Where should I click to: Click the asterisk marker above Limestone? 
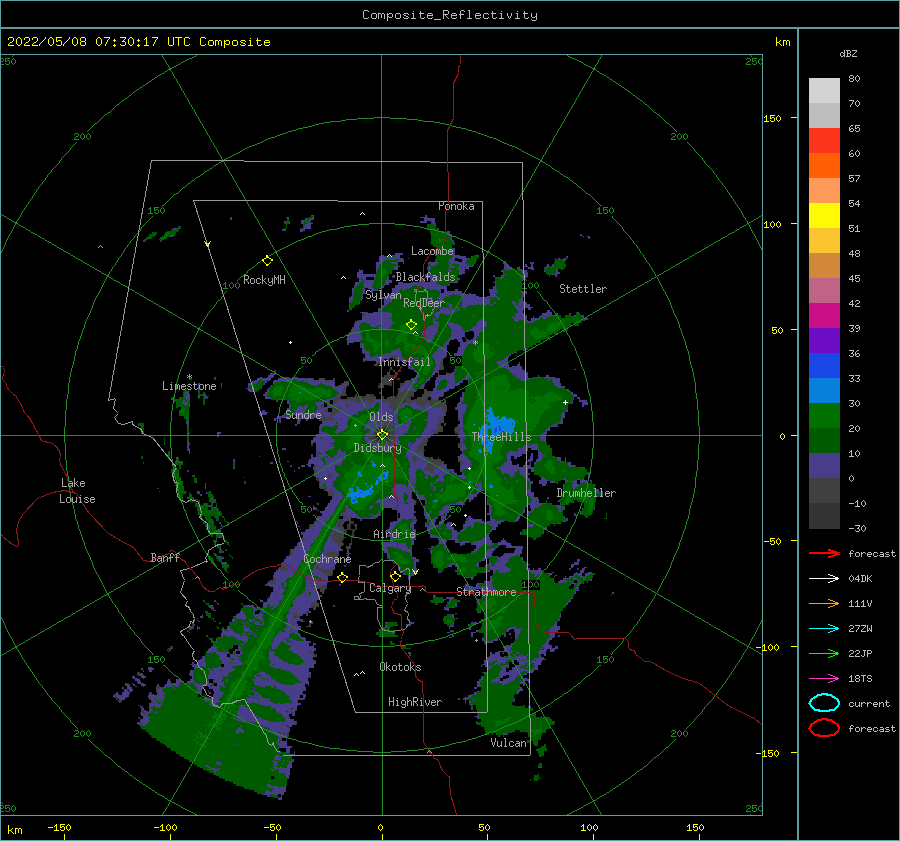pyautogui.click(x=189, y=377)
